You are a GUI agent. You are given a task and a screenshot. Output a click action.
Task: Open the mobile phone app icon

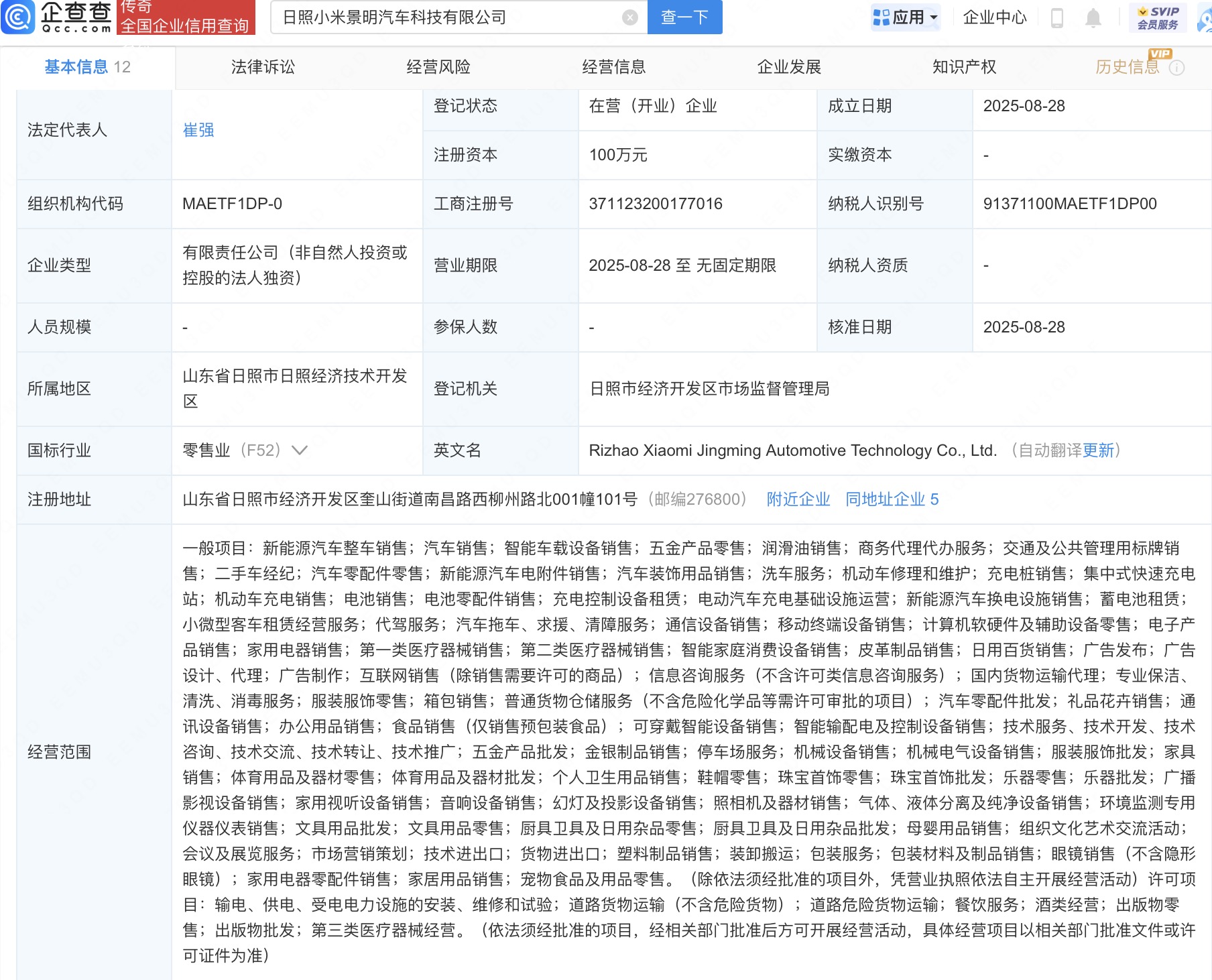point(1056,18)
